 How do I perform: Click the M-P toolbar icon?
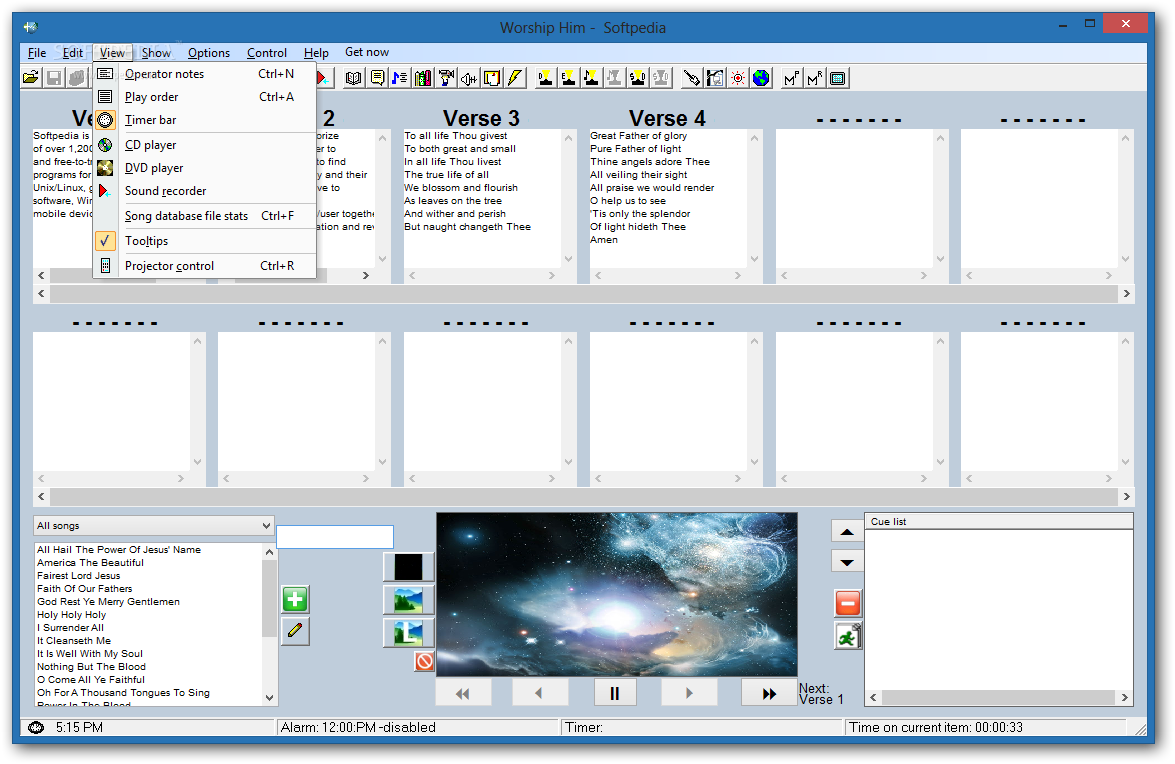coord(792,78)
